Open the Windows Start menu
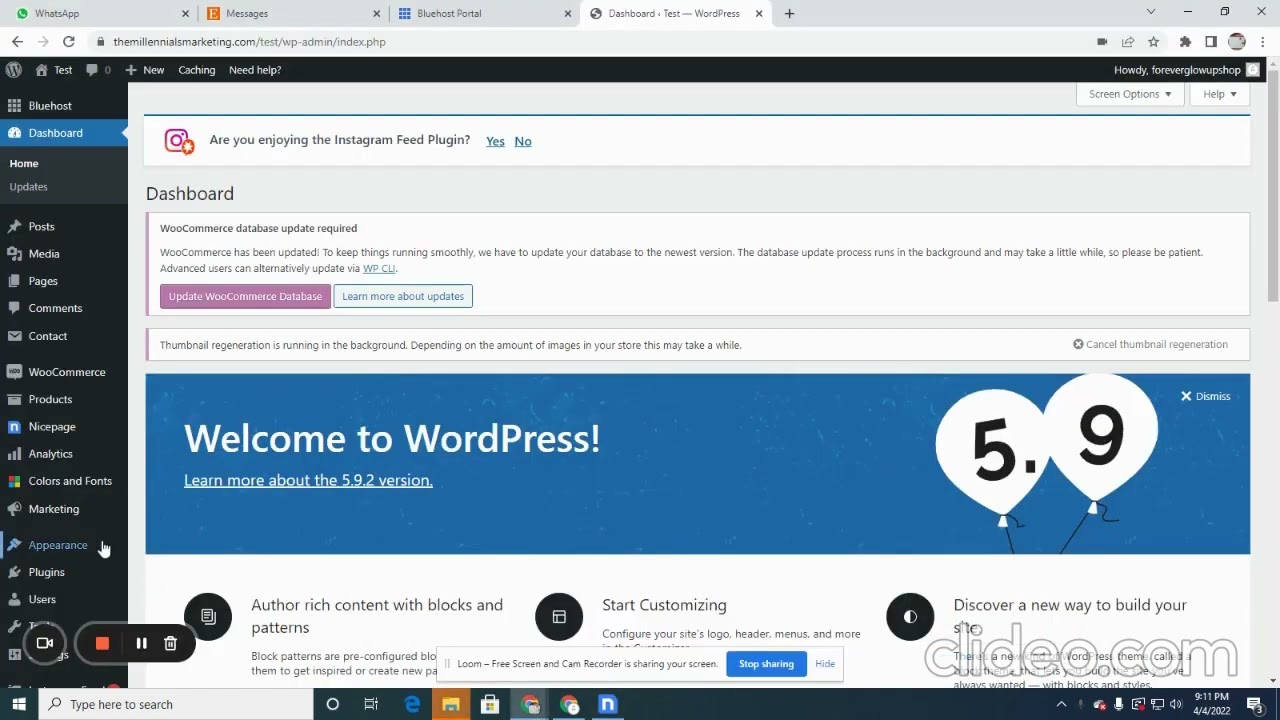This screenshot has width=1280, height=720. click(19, 705)
